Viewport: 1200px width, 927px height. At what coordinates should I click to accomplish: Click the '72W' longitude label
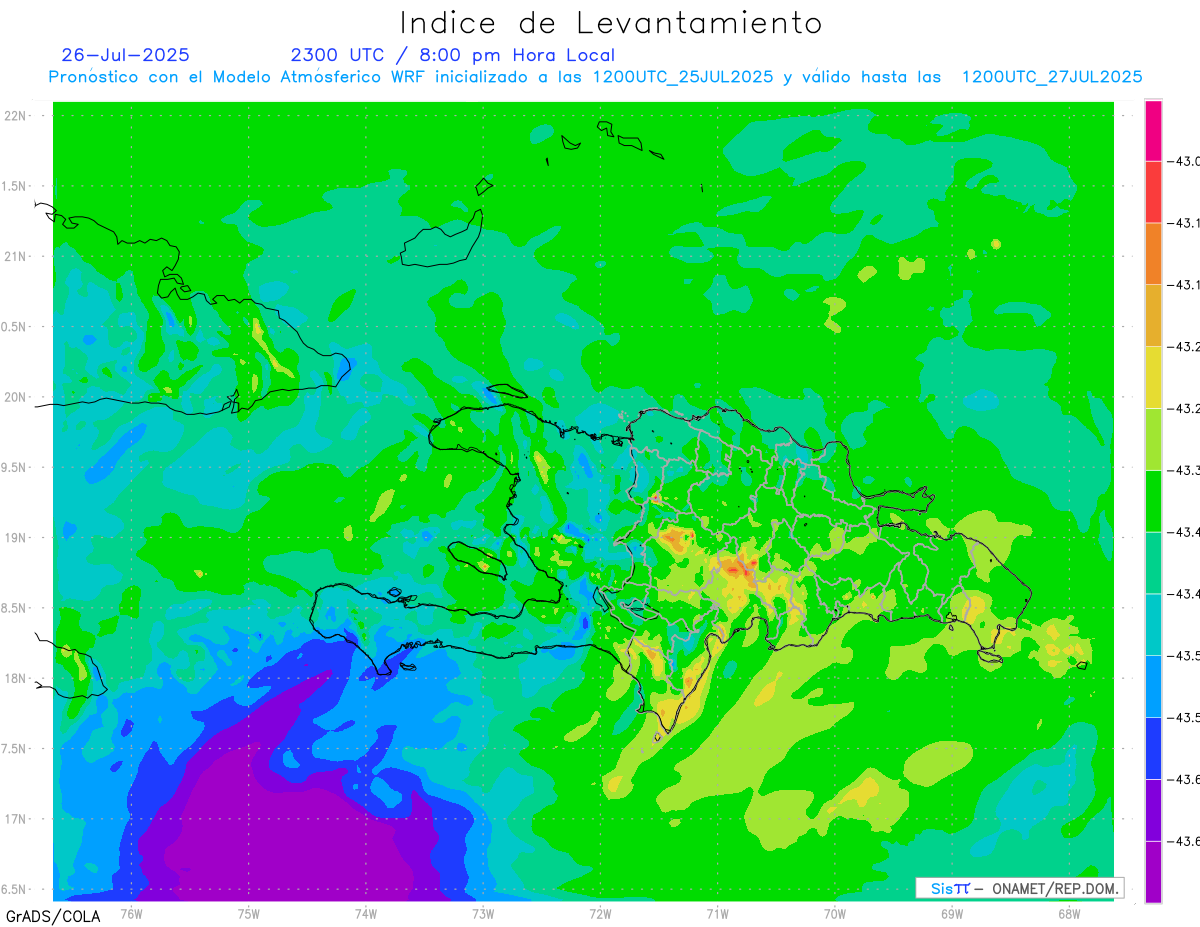(600, 913)
